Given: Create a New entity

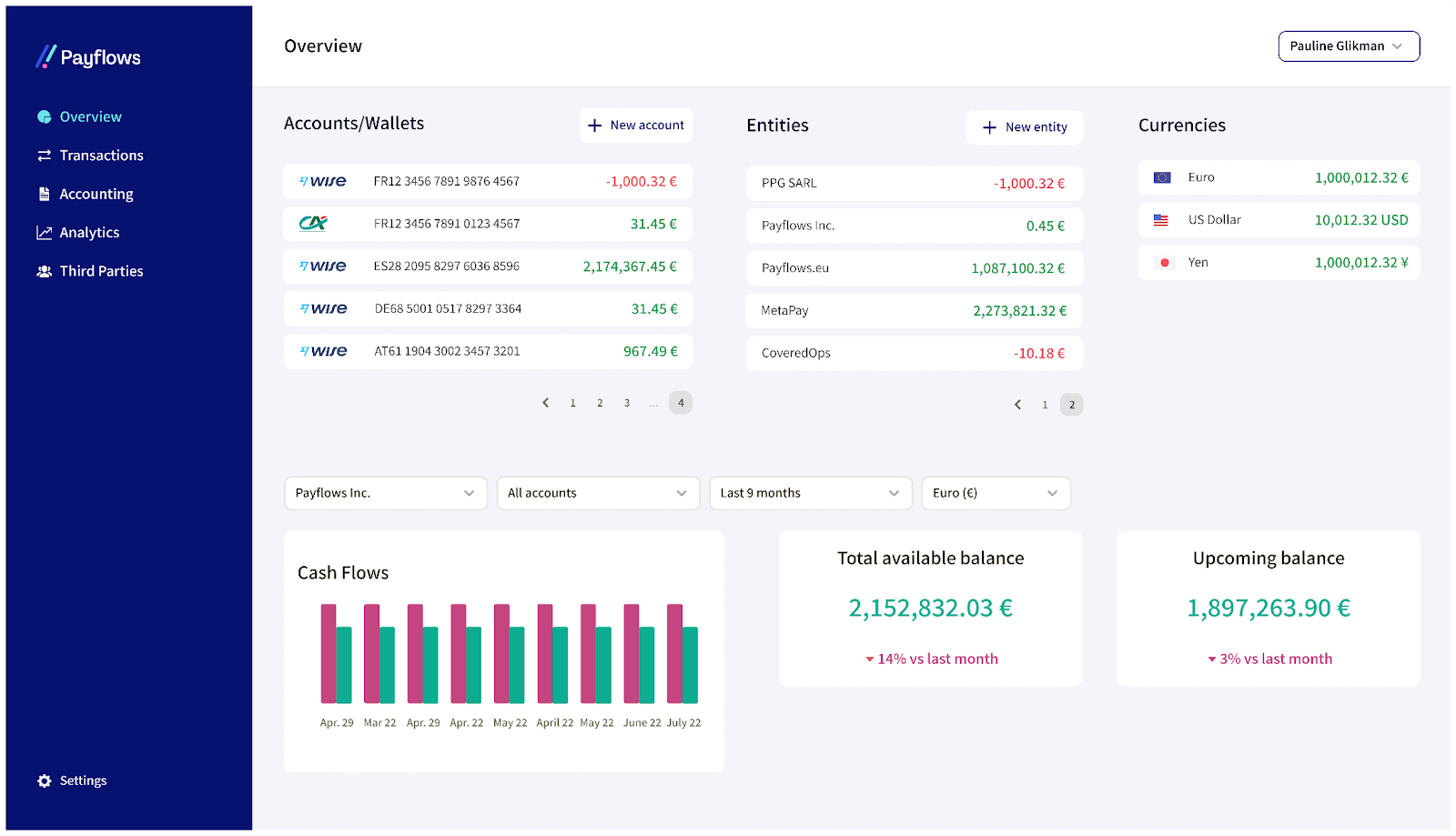Looking at the screenshot, I should pos(1025,127).
